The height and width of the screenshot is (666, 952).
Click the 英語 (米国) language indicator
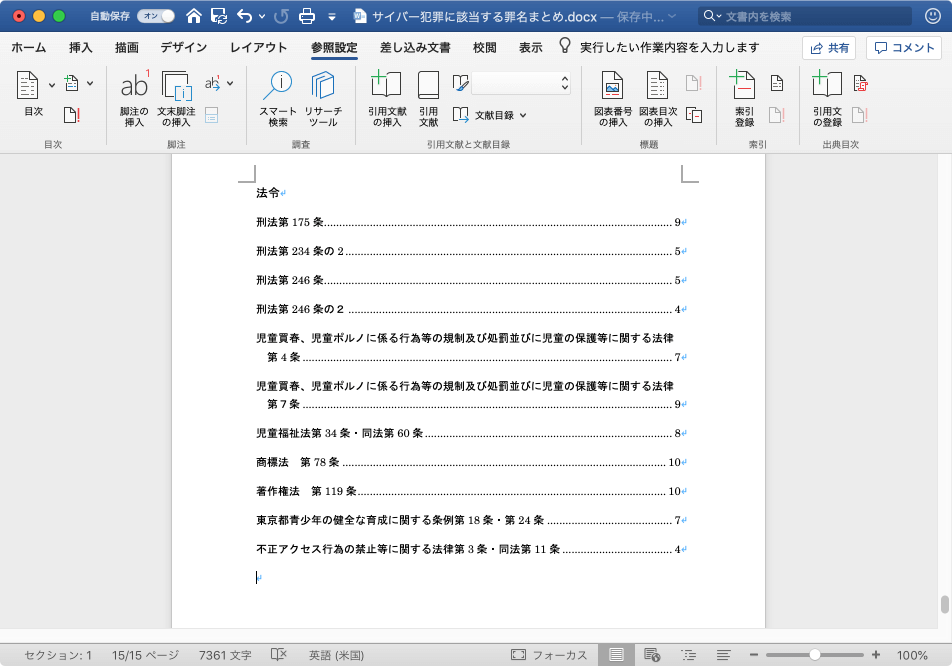336,655
